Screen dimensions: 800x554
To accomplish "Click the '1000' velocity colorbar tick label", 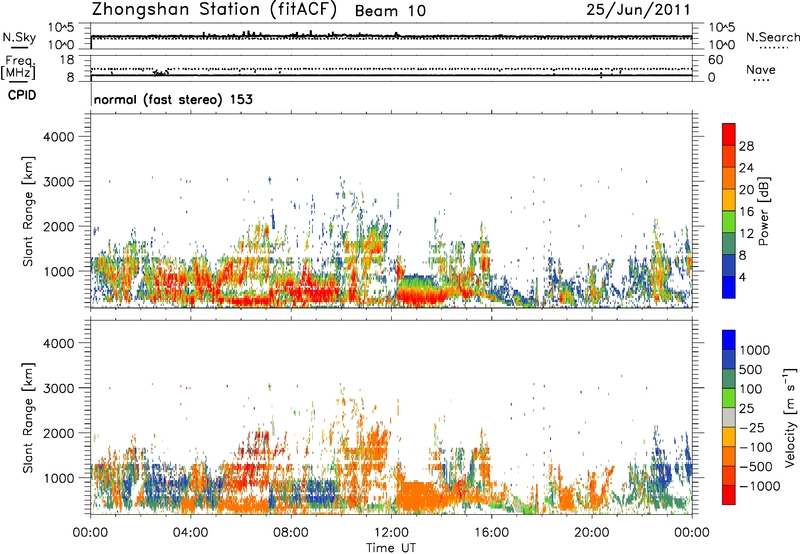I will click(x=755, y=350).
